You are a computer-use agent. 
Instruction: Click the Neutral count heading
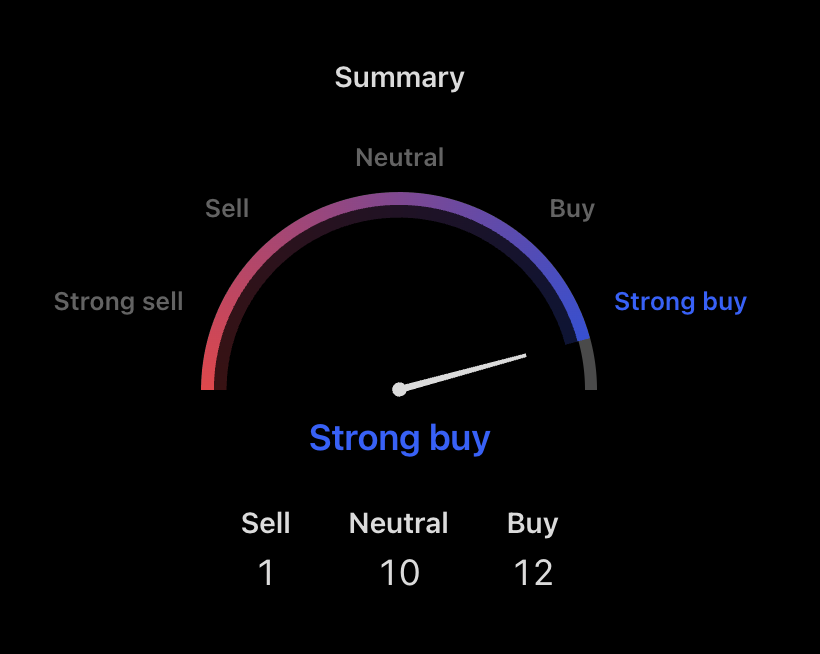pos(398,523)
